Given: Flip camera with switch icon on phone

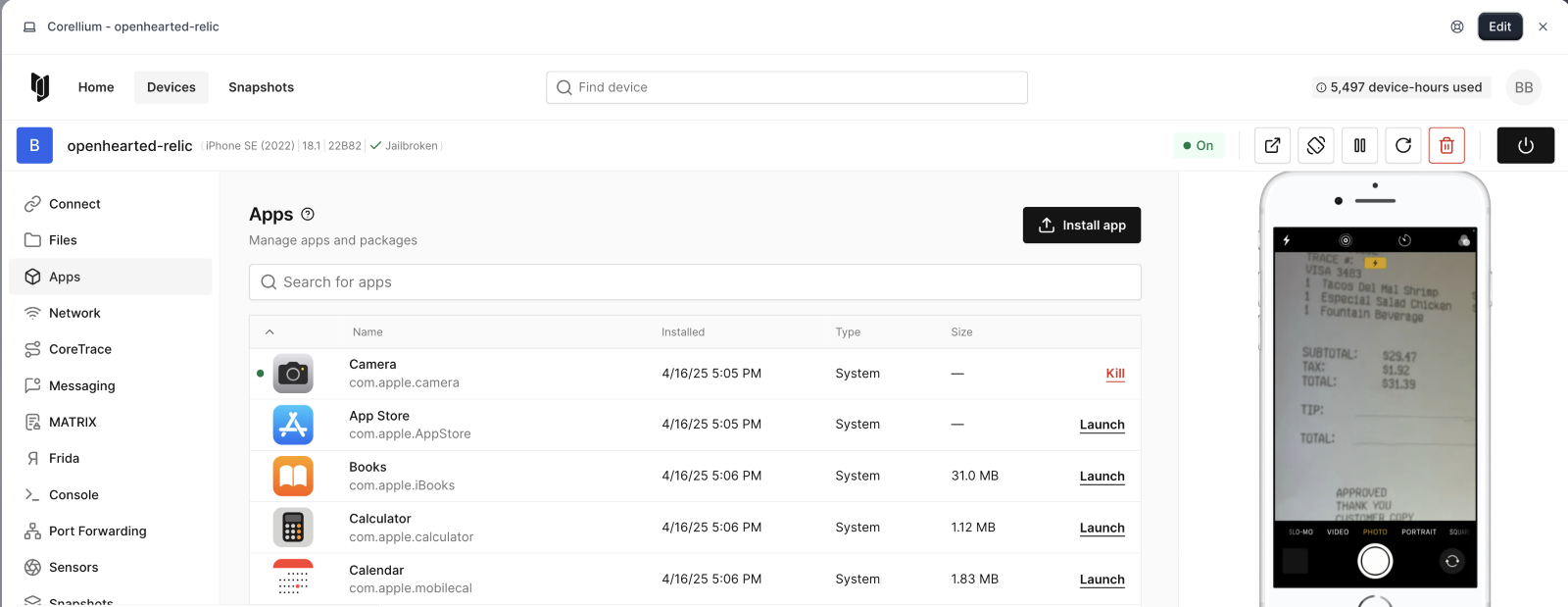Looking at the screenshot, I should coord(1452,561).
